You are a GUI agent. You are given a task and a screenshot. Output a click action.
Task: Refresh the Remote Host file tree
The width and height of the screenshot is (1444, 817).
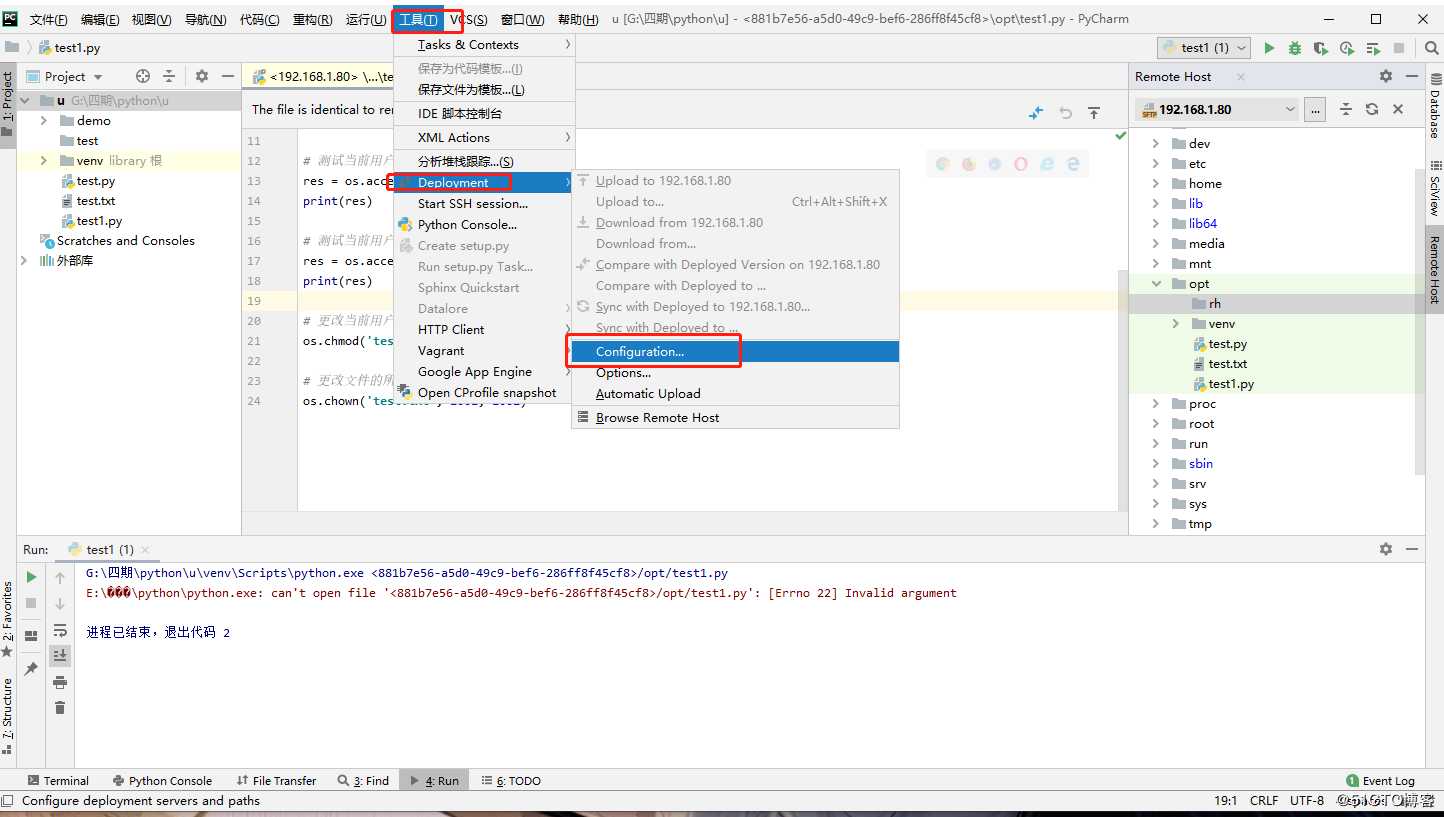point(1372,109)
